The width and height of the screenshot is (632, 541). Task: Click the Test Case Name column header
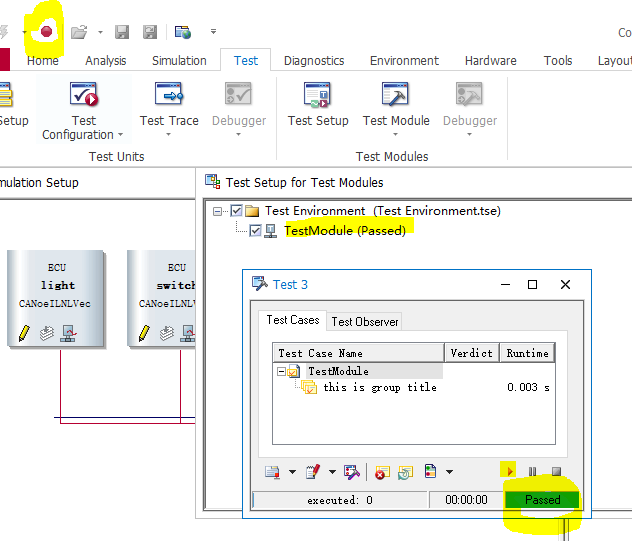pyautogui.click(x=358, y=353)
